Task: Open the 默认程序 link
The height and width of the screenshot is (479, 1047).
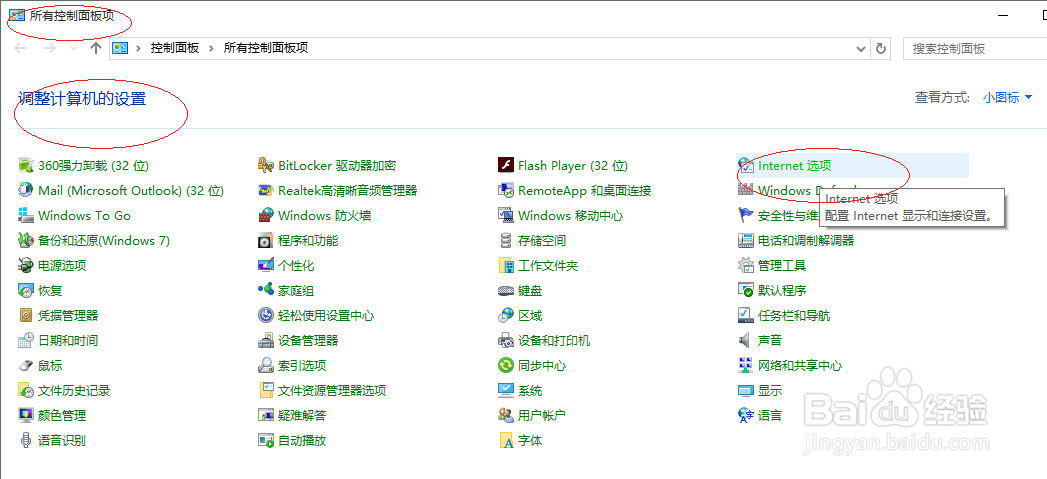Action: [x=782, y=291]
